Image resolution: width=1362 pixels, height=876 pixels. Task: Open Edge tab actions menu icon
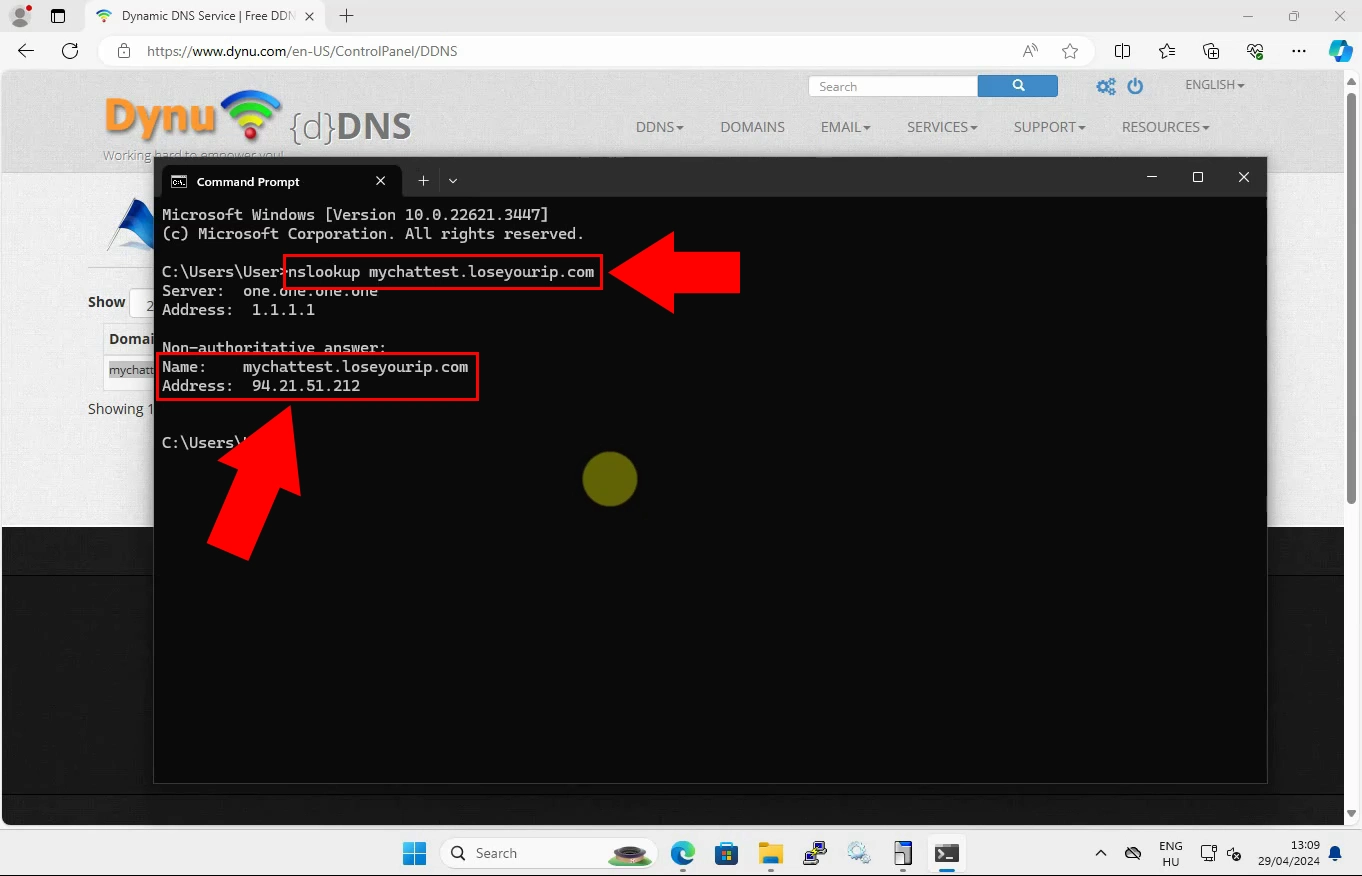58,16
